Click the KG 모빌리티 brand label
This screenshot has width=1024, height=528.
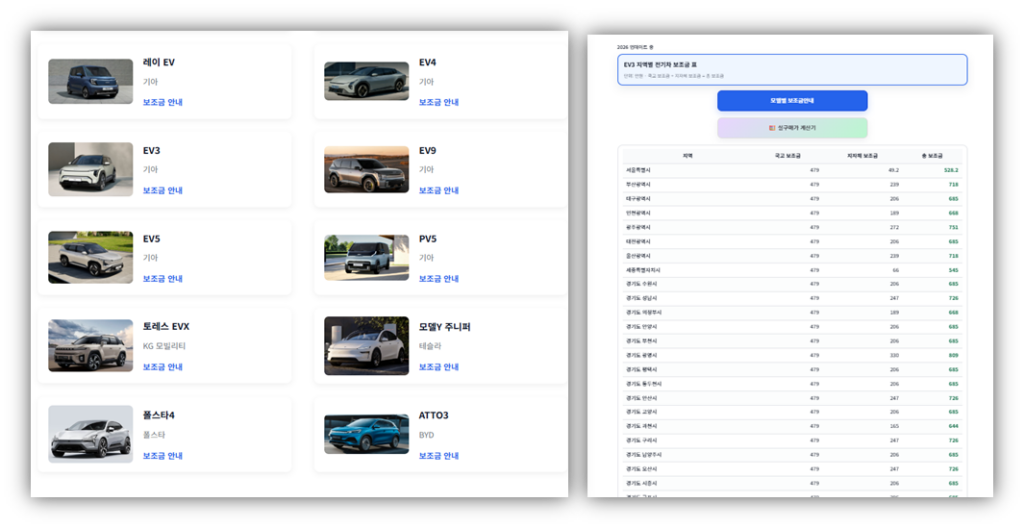click(165, 346)
